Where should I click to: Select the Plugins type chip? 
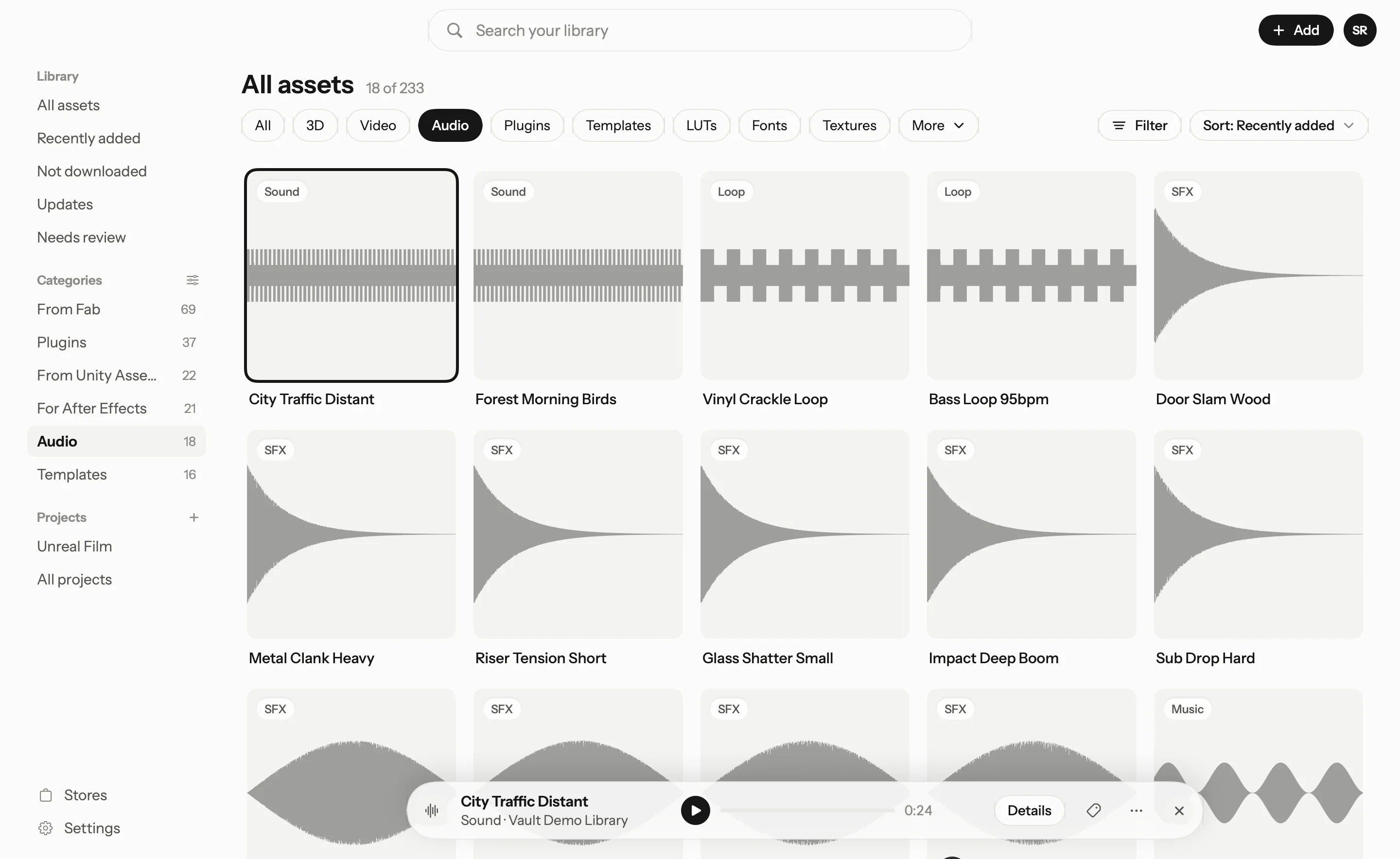click(527, 125)
